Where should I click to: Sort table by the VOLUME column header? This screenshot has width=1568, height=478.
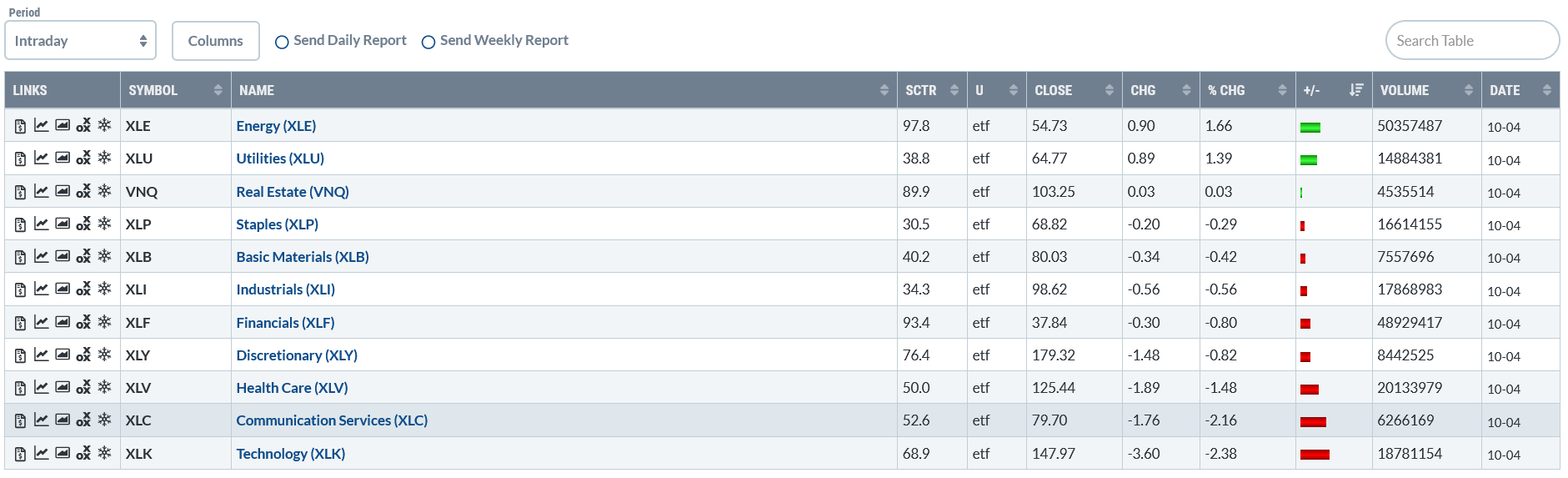(x=1425, y=90)
